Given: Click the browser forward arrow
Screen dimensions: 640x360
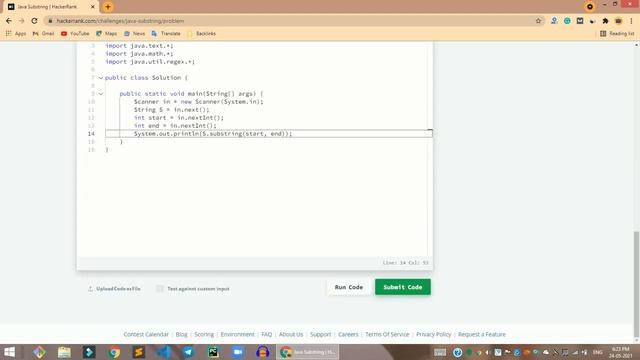Looking at the screenshot, I should click(22, 21).
